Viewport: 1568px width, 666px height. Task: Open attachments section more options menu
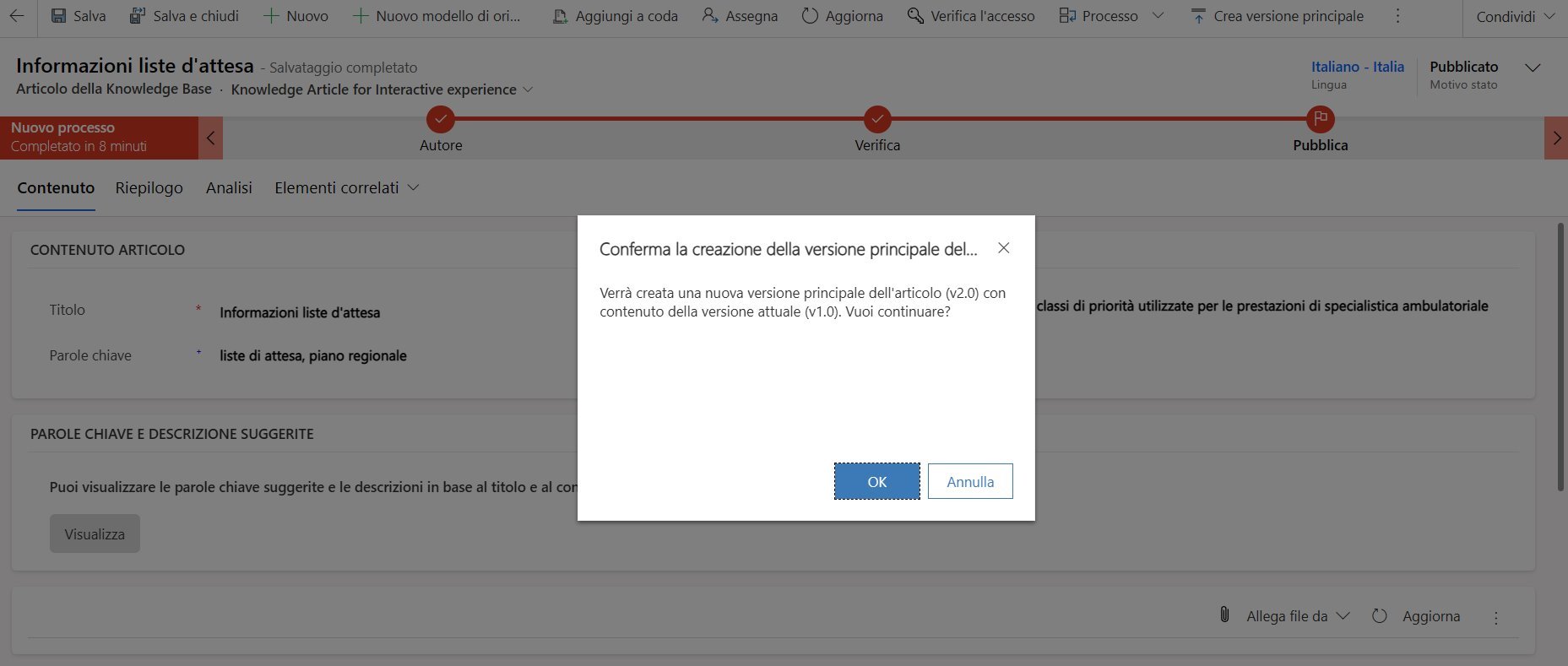[x=1495, y=618]
